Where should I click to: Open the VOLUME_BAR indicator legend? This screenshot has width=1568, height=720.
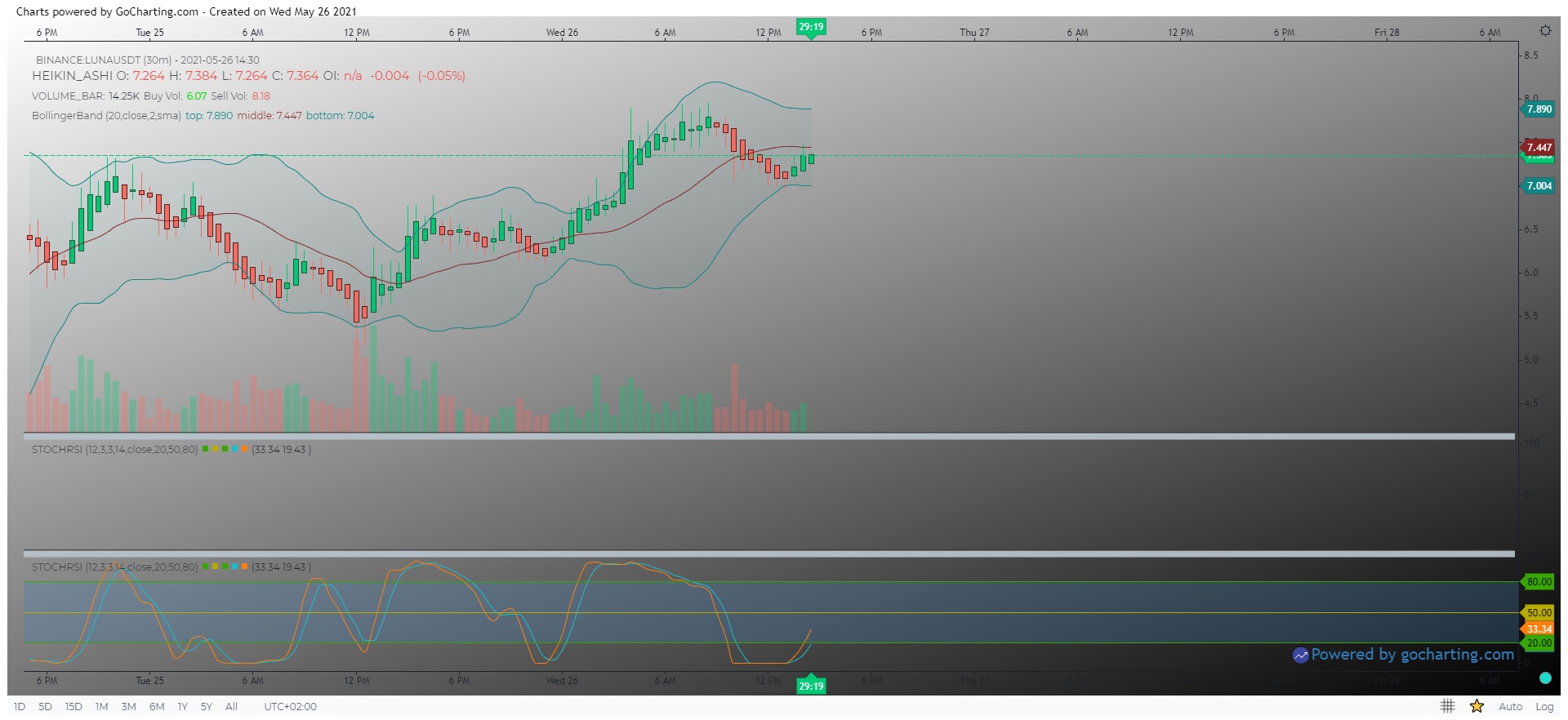pyautogui.click(x=68, y=96)
